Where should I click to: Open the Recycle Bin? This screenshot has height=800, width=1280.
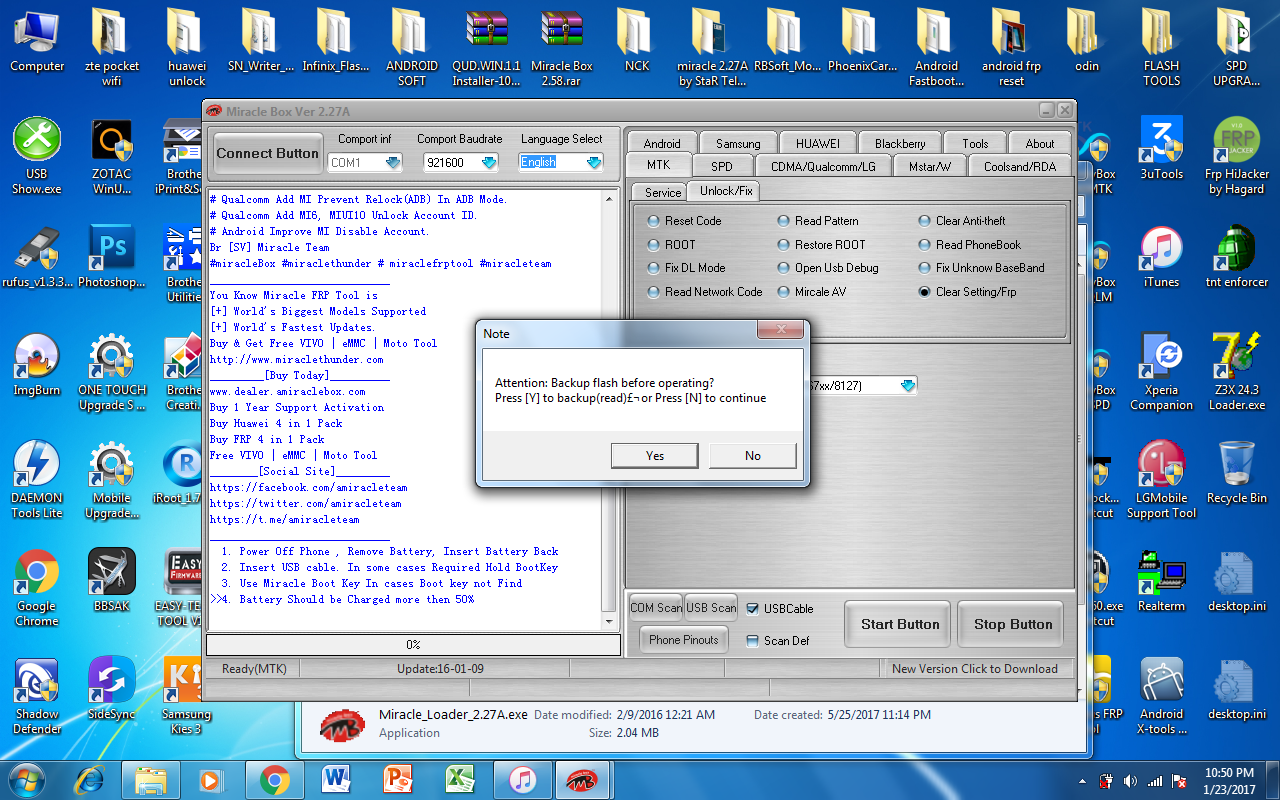(x=1237, y=472)
